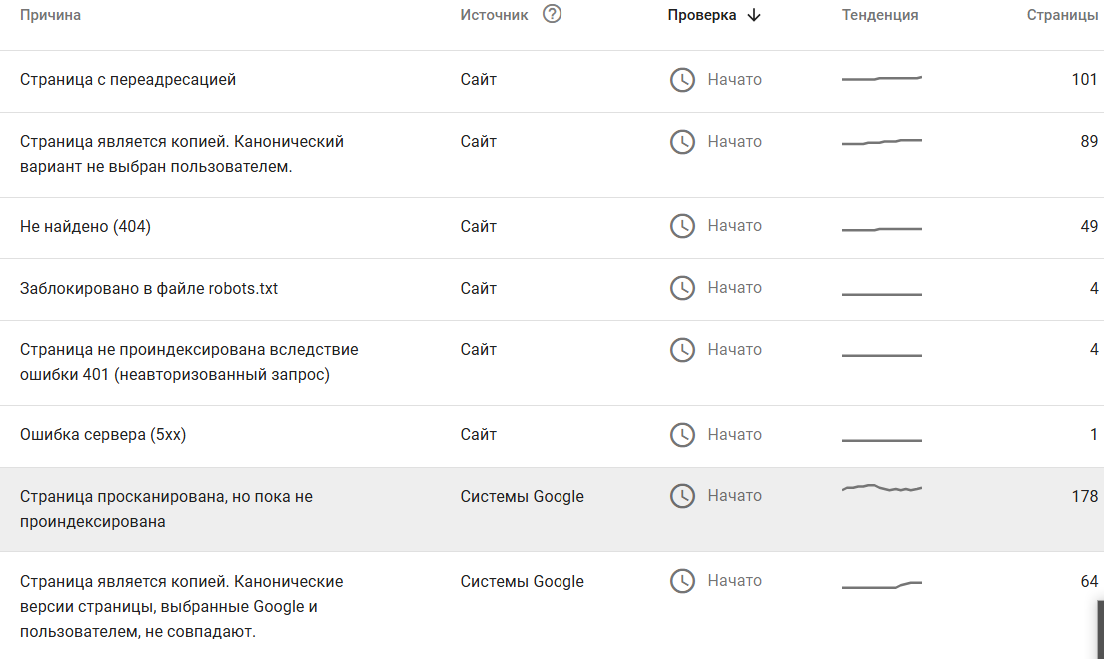1104x659 pixels.
Task: Click clock icon in 'Страница с переадресацией' row
Action: coord(682,80)
